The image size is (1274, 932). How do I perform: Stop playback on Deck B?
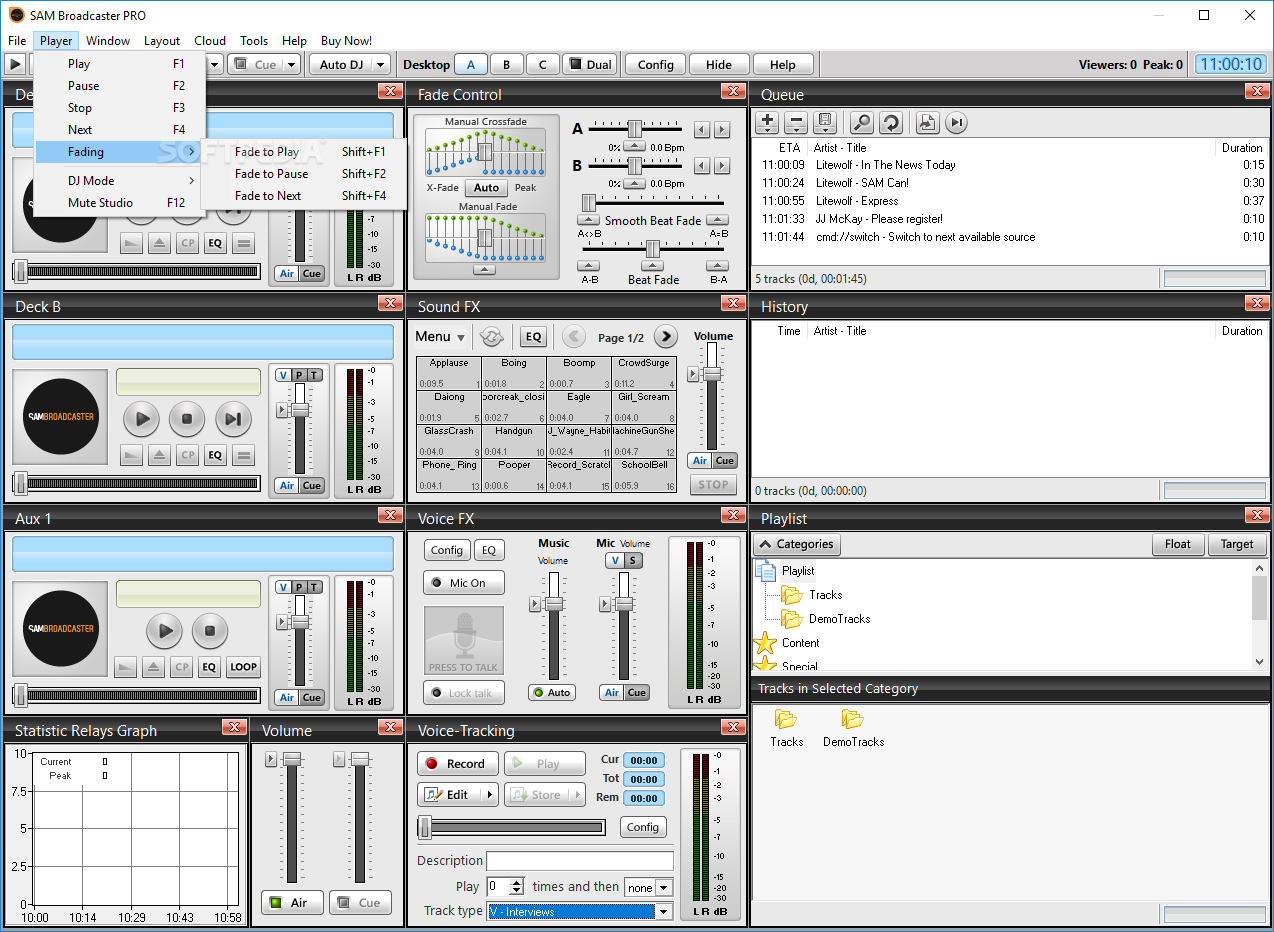[187, 419]
